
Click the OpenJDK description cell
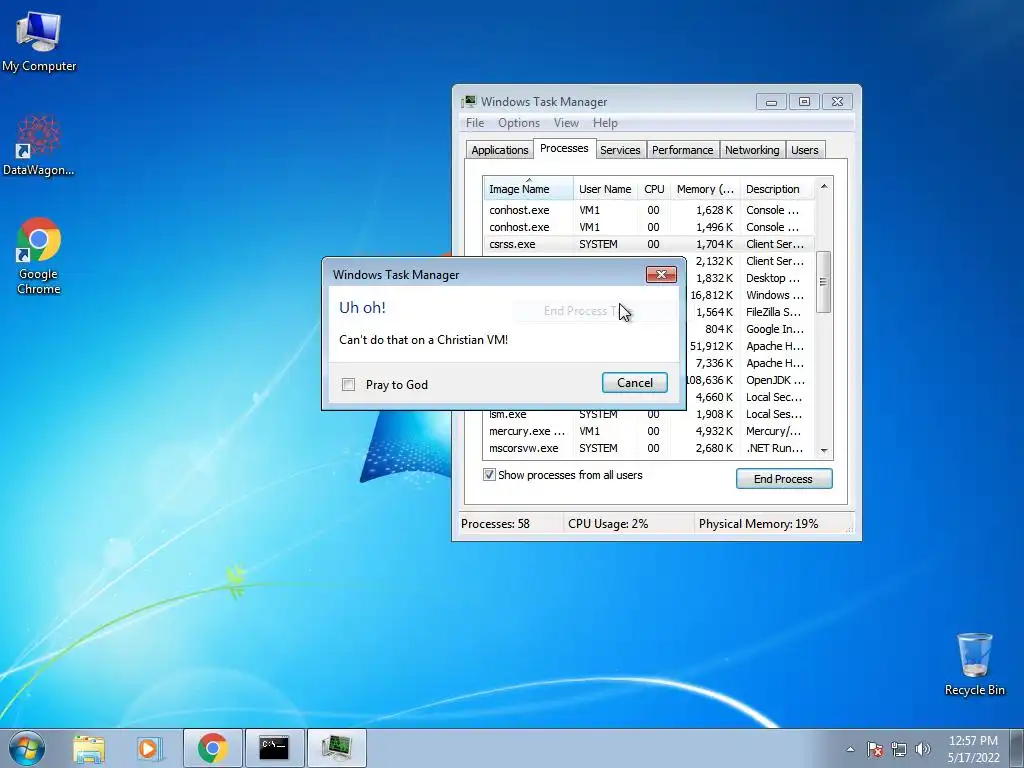coord(776,380)
